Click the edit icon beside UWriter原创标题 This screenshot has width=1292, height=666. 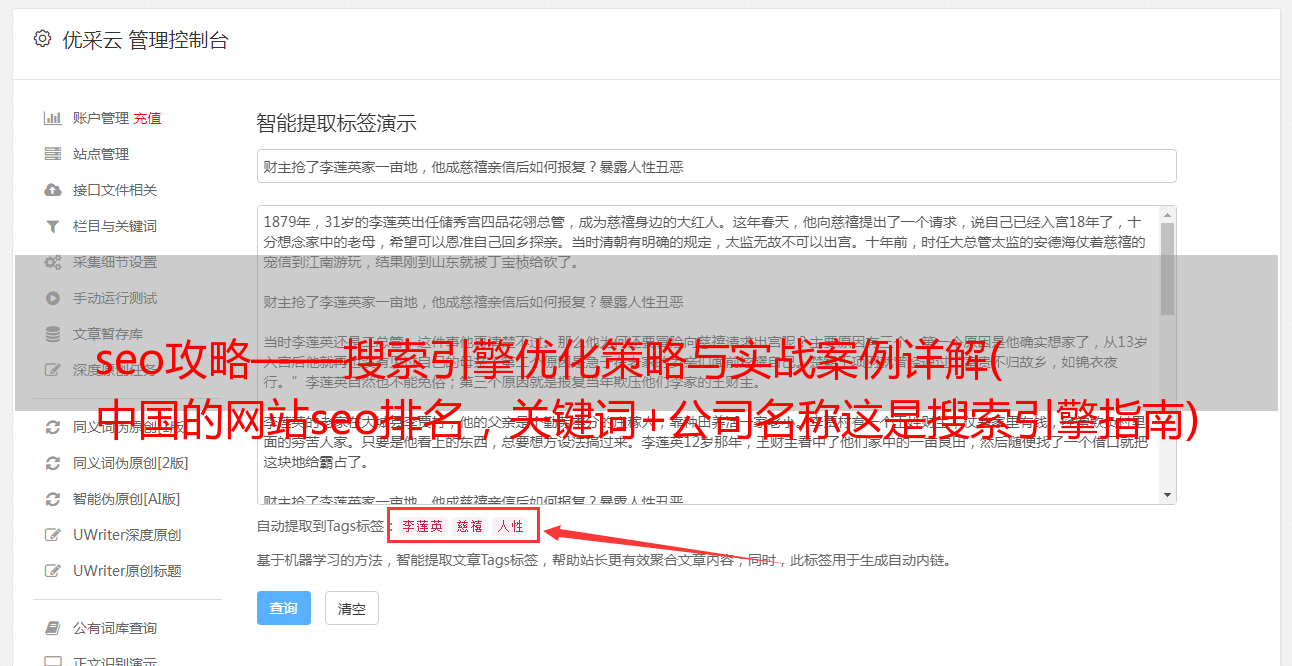(x=53, y=571)
